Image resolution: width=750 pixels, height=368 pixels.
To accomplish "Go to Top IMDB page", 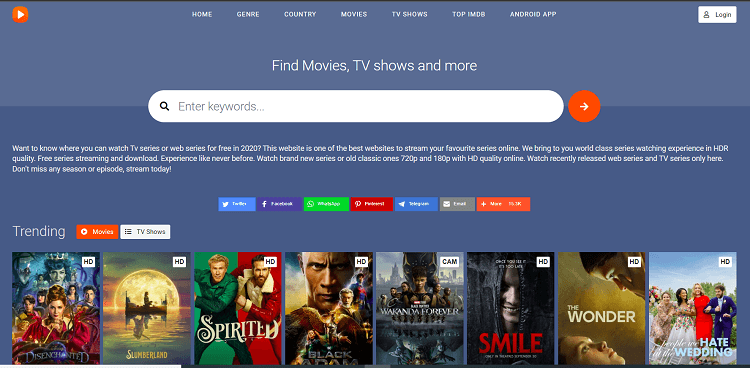I will point(469,14).
